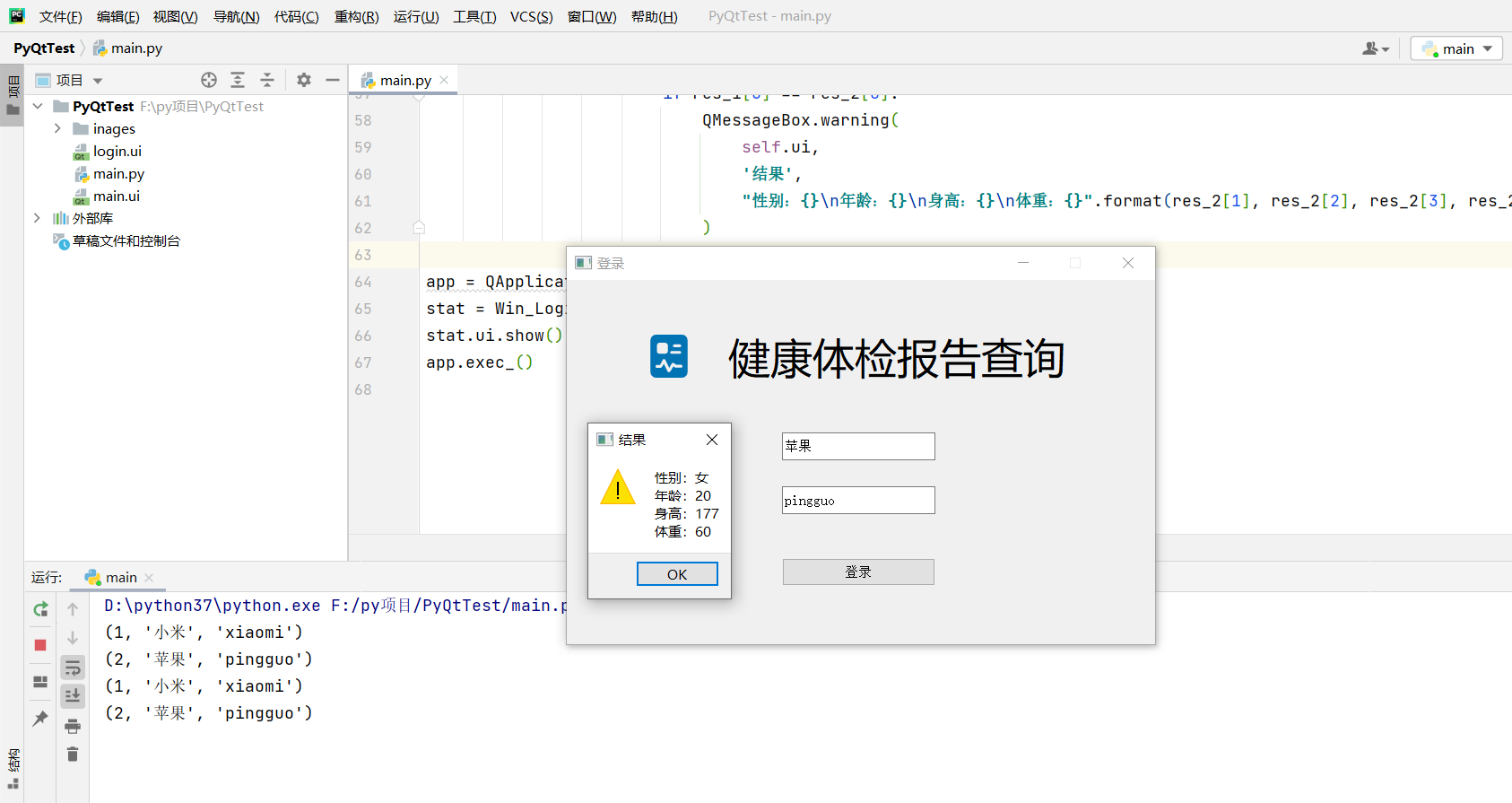Expand the external libraries node
Screen dimensions: 1512x803
[x=37, y=218]
